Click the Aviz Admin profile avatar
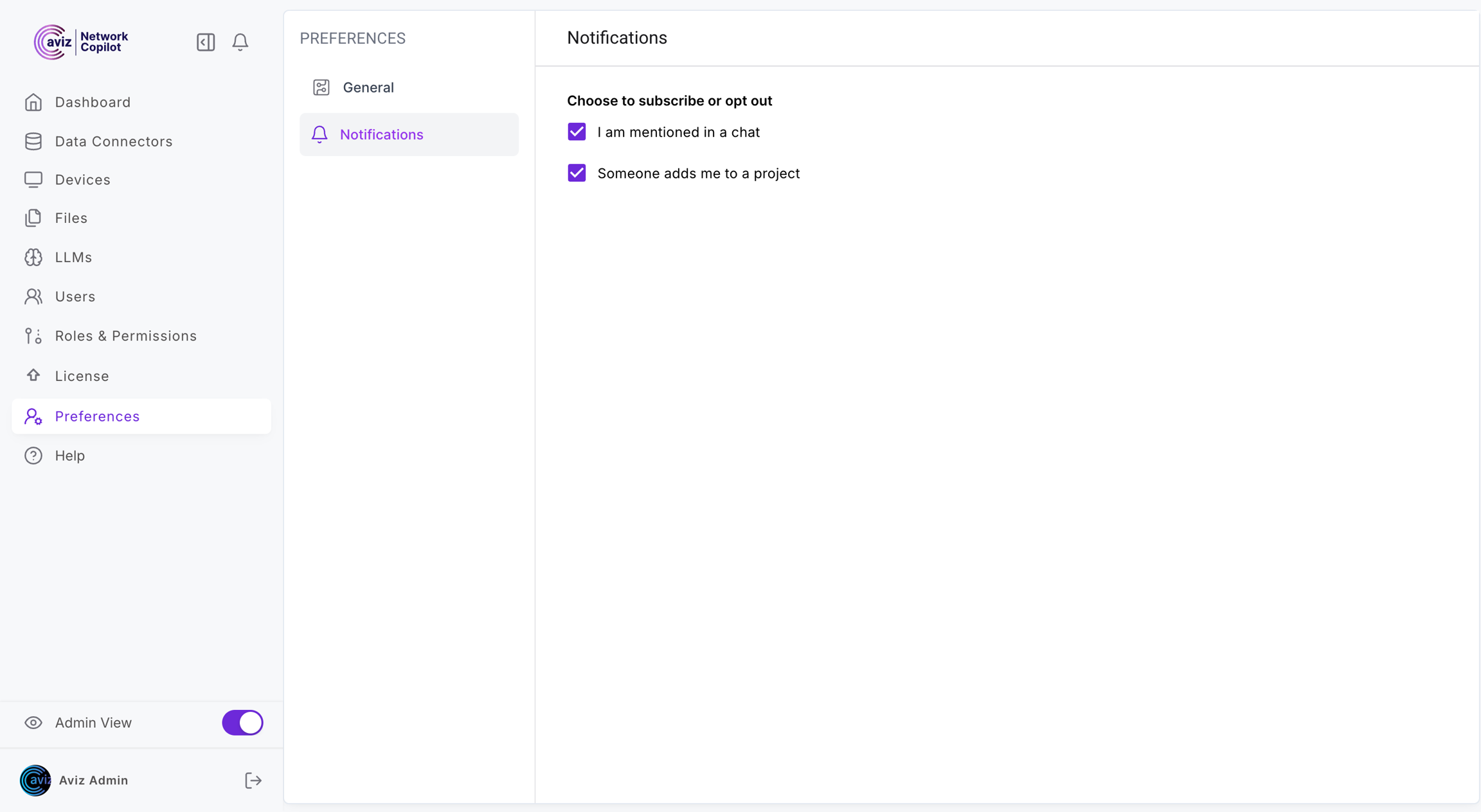Image resolution: width=1481 pixels, height=812 pixels. (x=35, y=781)
